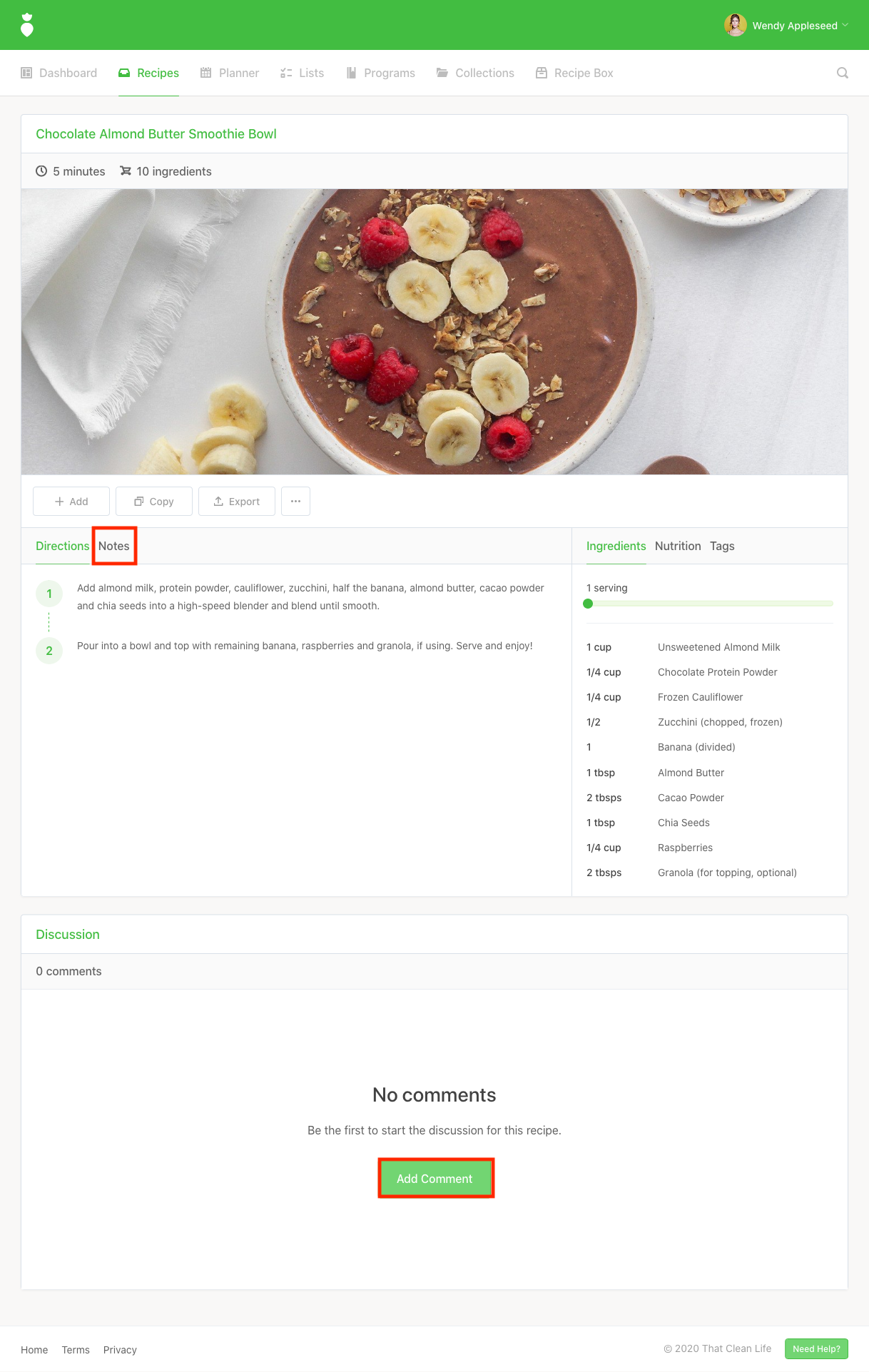This screenshot has width=869, height=1372.
Task: Click the Copy recipe button
Action: click(154, 502)
